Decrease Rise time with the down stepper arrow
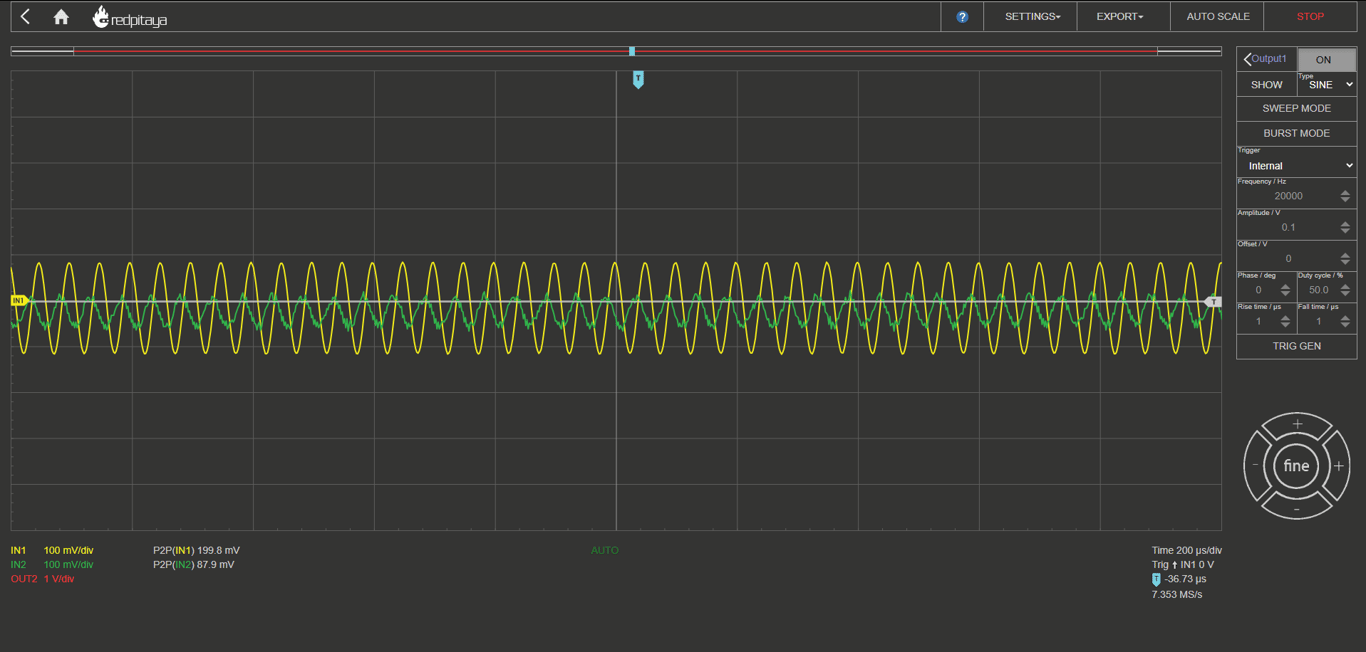This screenshot has width=1366, height=652. [x=1285, y=325]
